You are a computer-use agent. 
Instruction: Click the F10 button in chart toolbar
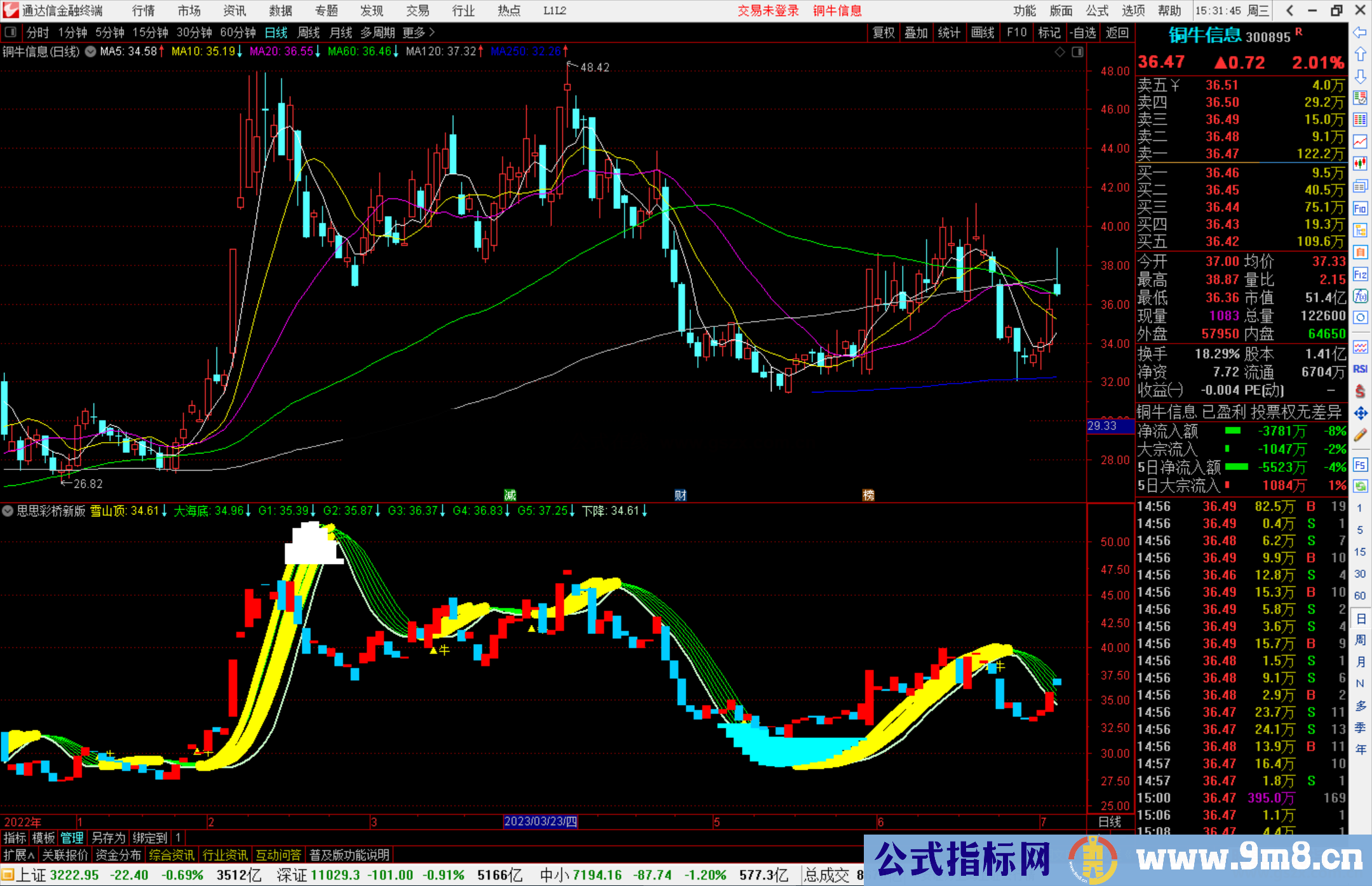1016,32
